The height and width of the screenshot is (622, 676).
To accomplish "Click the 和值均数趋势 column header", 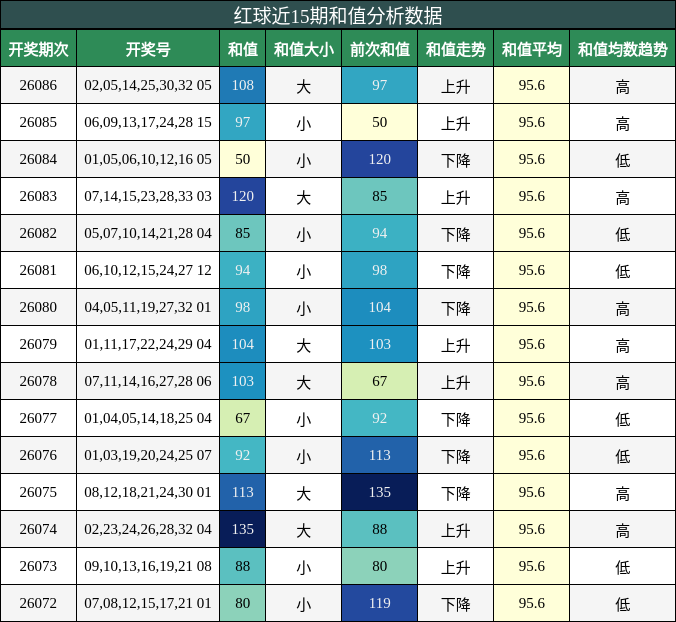I will coord(623,49).
